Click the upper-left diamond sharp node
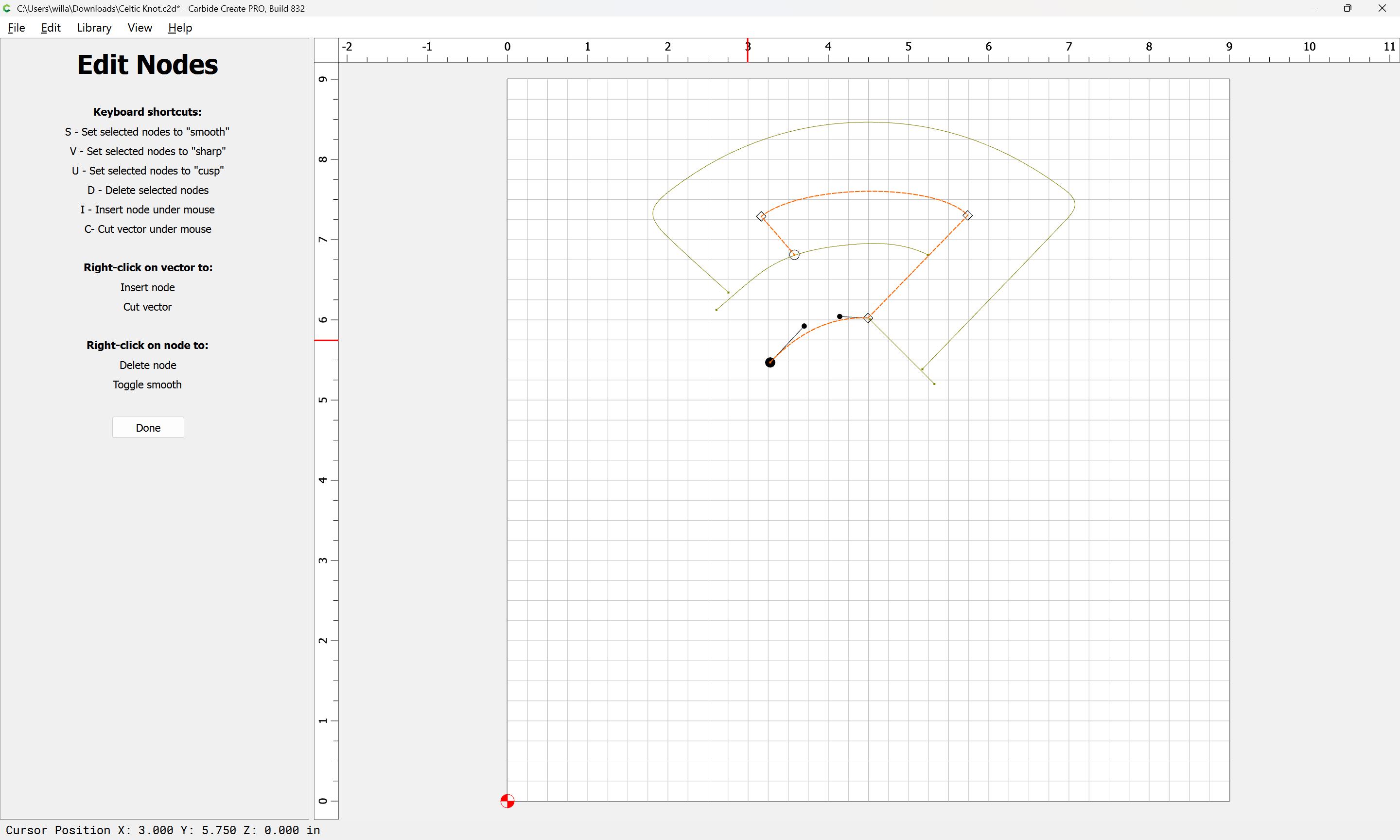1400x840 pixels. click(x=761, y=216)
